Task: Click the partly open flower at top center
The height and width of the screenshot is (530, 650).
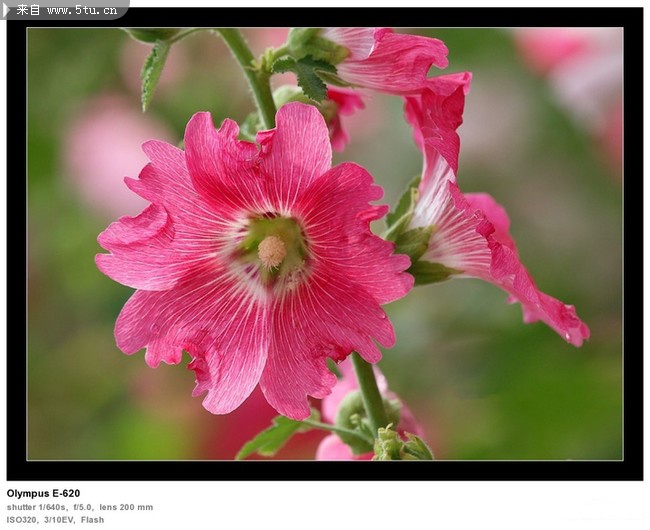Action: [385, 58]
